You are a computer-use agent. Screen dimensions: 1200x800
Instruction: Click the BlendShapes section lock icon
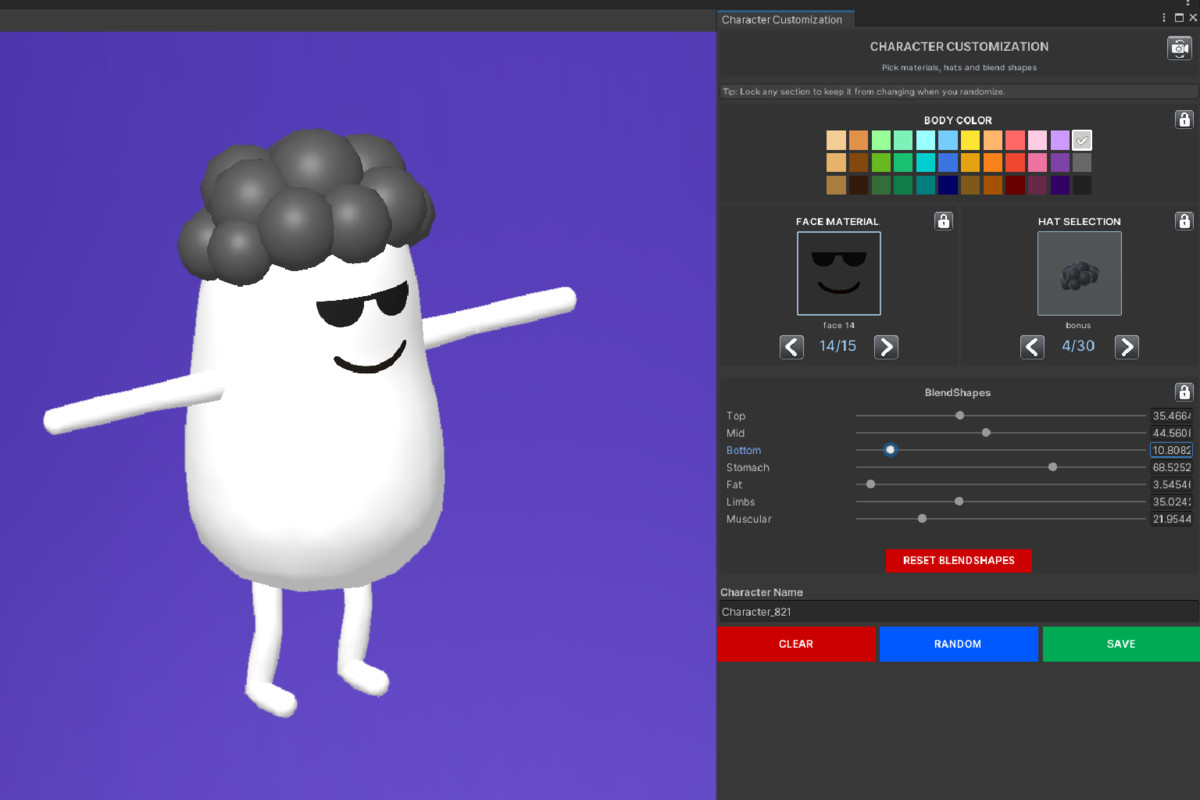(1184, 391)
